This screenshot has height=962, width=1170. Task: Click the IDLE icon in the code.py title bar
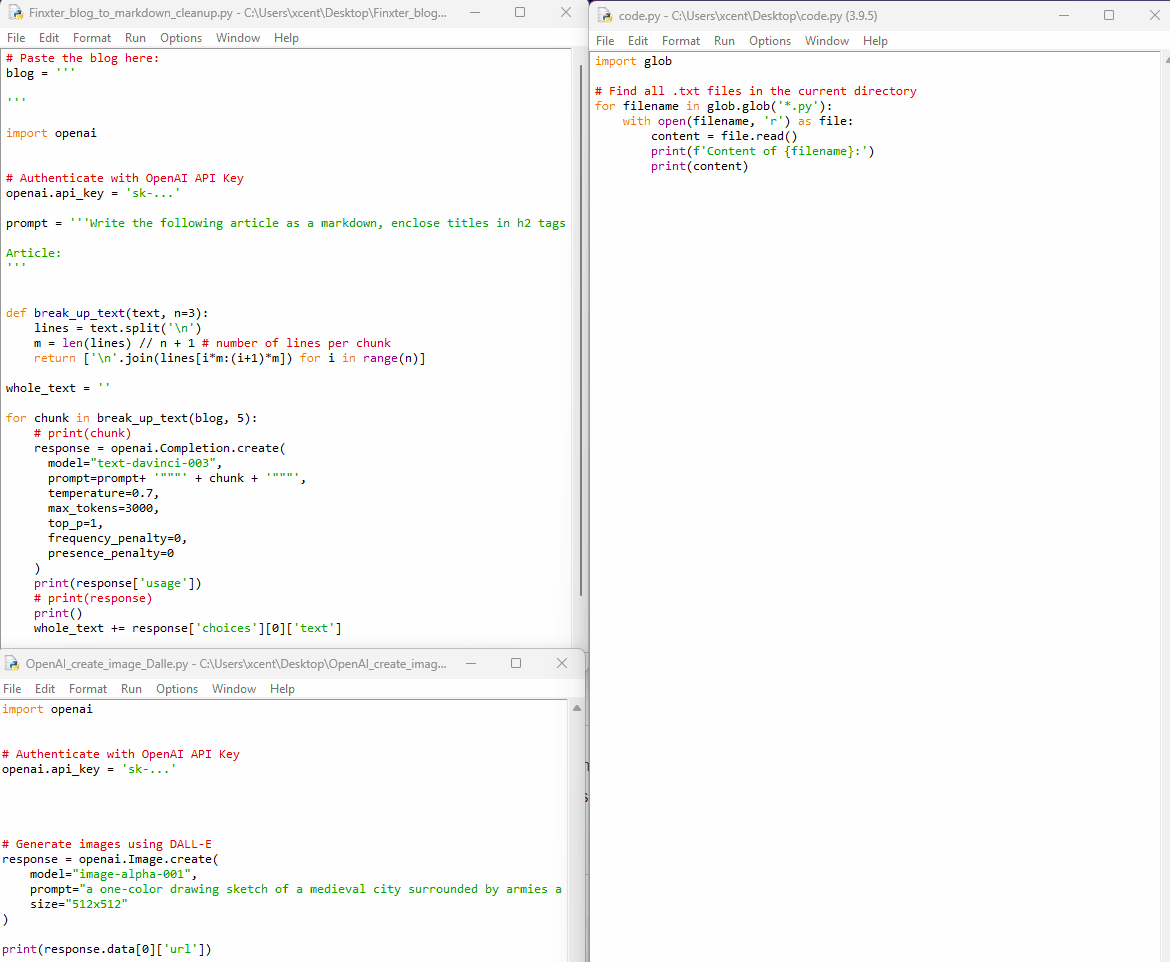tap(603, 15)
